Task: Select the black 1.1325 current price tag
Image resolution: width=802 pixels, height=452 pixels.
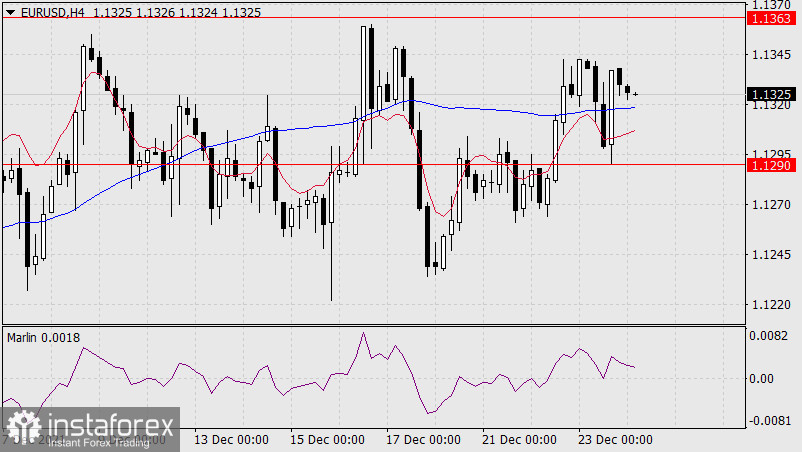Action: [x=770, y=94]
